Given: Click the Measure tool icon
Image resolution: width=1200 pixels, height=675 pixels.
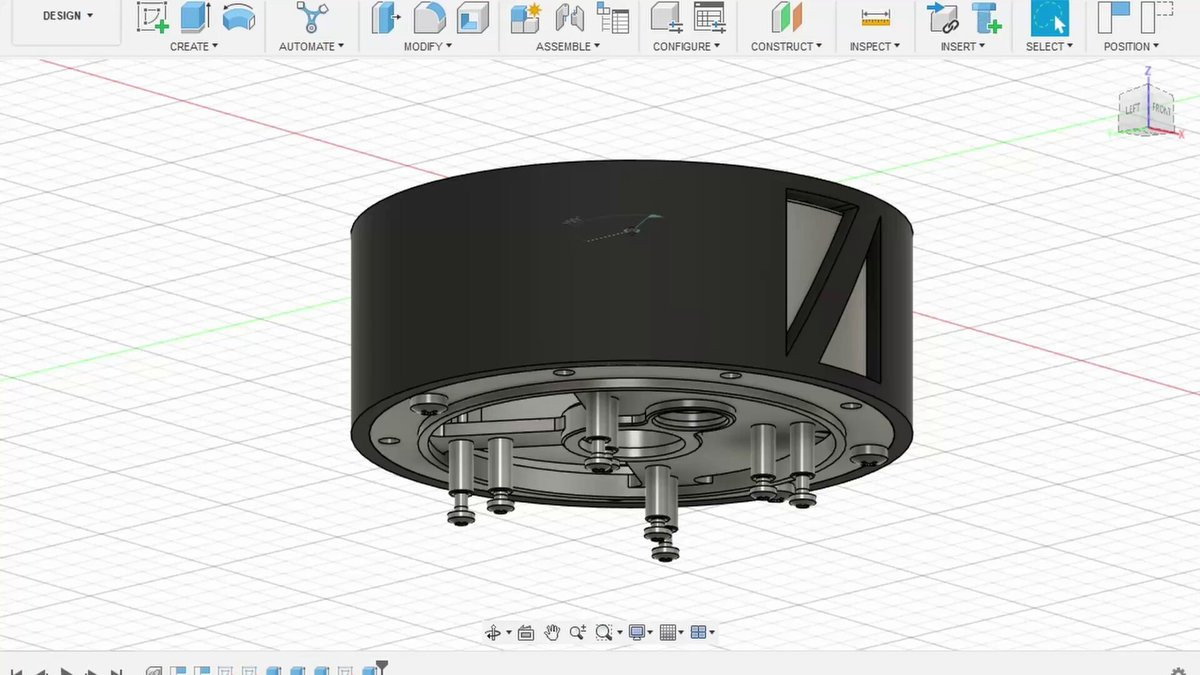Looking at the screenshot, I should [876, 18].
